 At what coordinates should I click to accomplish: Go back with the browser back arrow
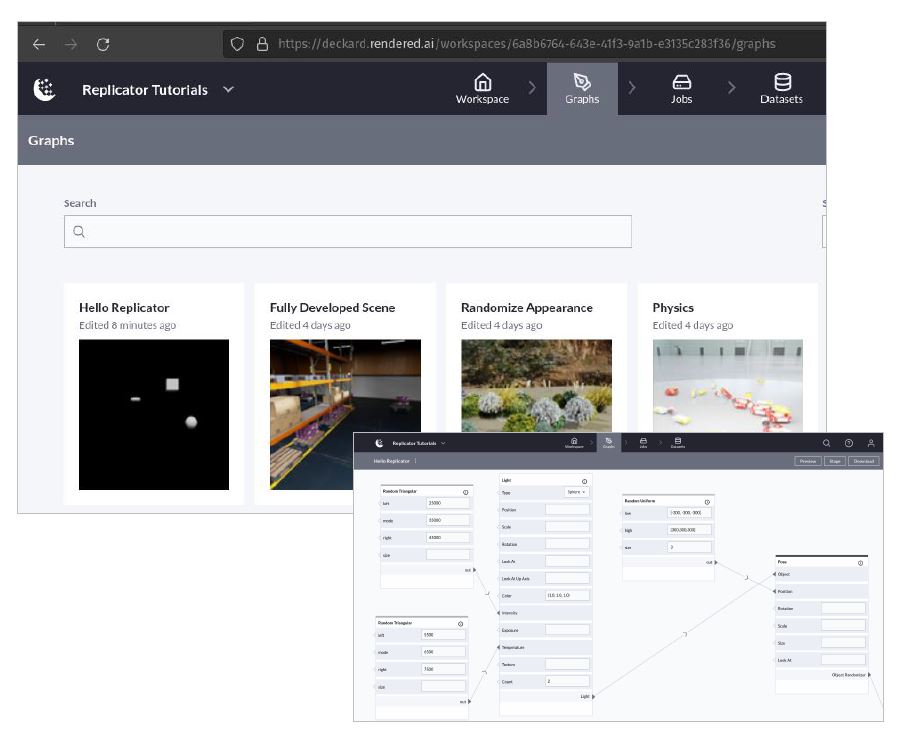point(39,44)
